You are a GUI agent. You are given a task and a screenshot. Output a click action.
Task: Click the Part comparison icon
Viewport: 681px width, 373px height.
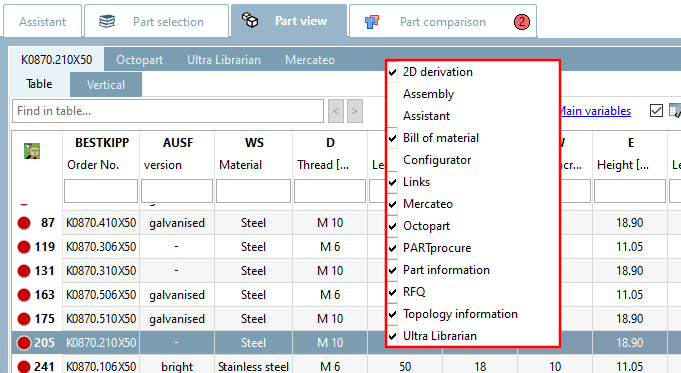[372, 21]
